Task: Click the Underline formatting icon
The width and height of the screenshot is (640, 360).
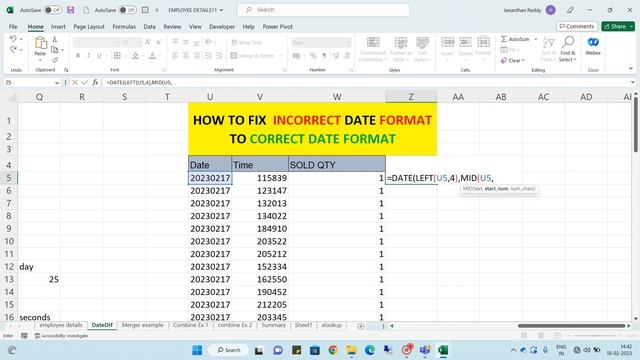Action: [99, 55]
